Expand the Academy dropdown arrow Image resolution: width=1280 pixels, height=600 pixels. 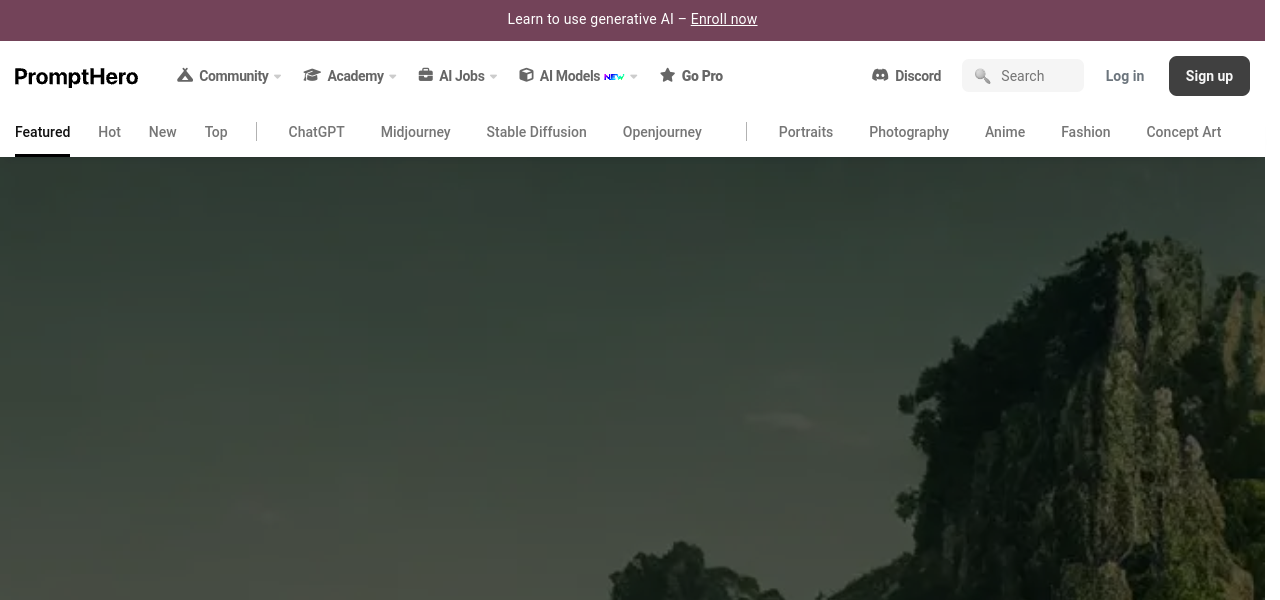393,77
